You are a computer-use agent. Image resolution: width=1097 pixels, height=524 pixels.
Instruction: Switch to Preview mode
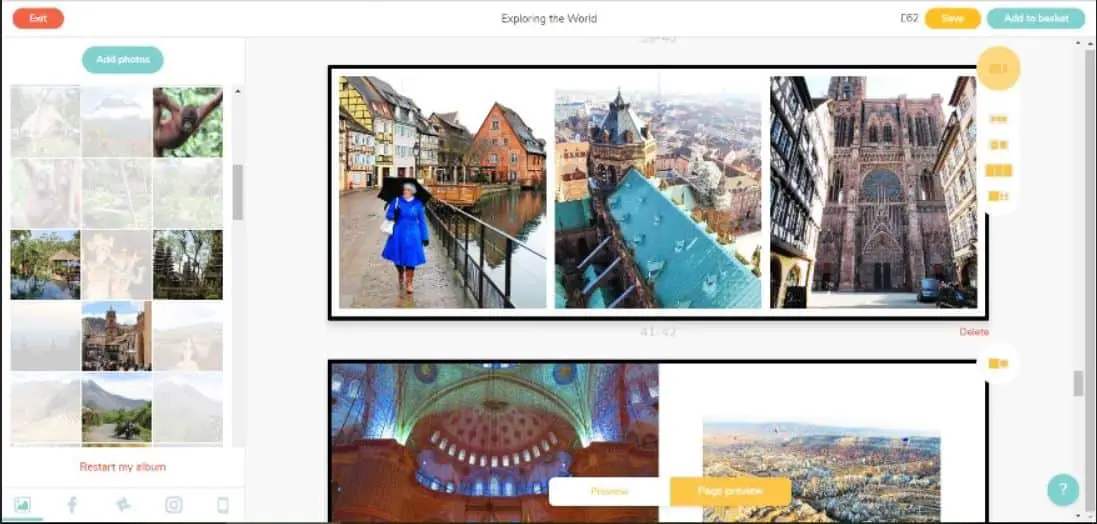click(609, 491)
